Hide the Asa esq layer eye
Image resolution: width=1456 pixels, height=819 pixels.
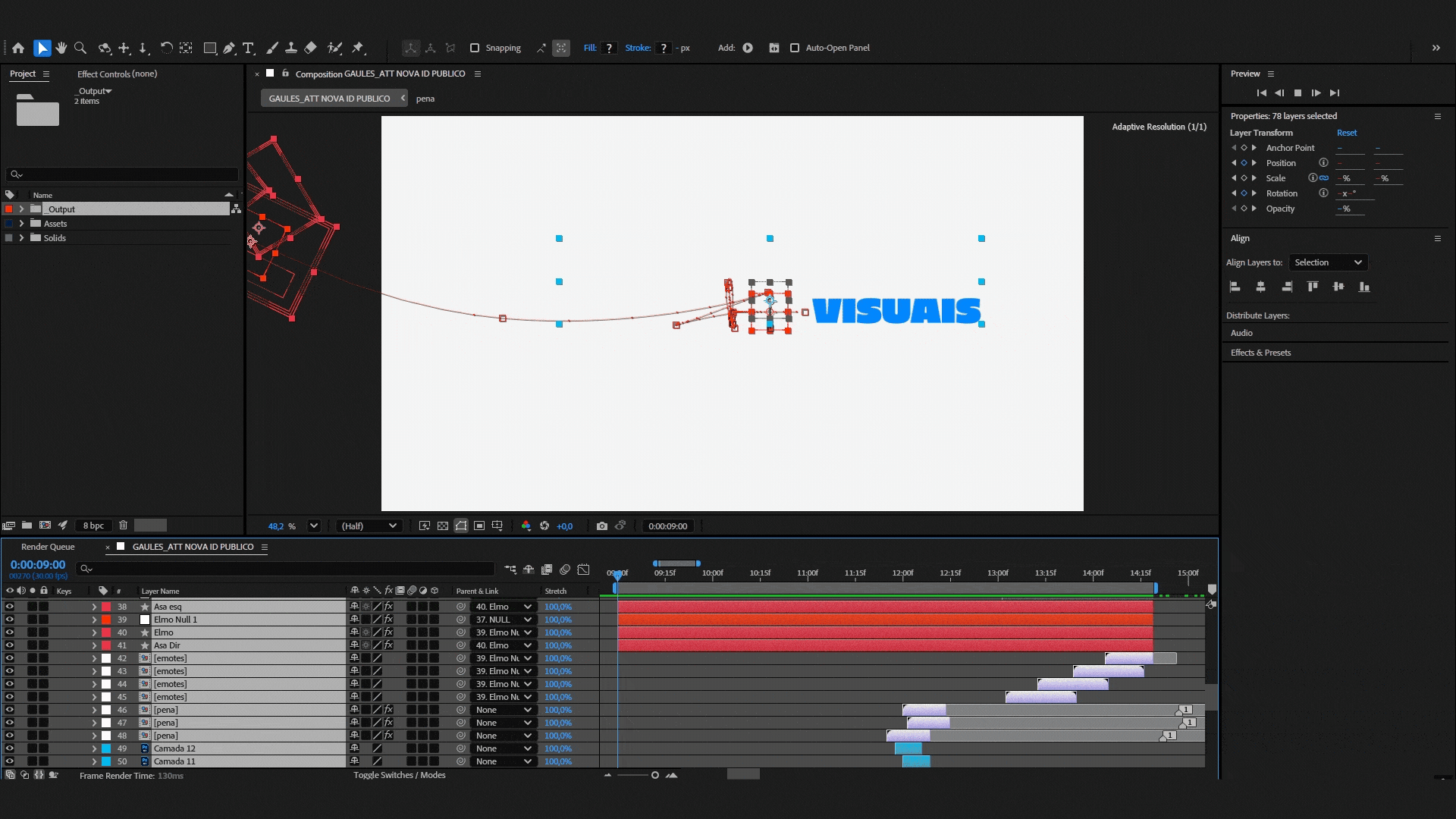click(9, 607)
